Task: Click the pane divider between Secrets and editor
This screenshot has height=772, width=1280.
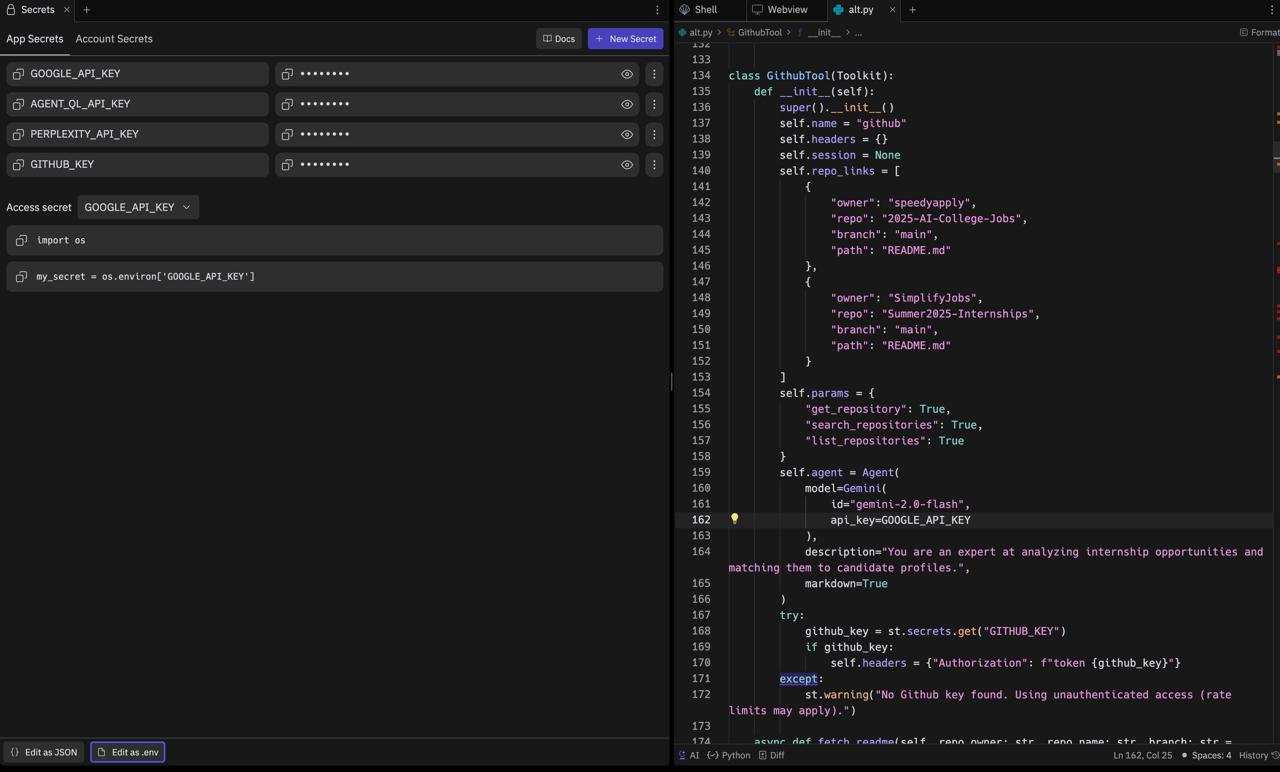Action: tap(671, 380)
